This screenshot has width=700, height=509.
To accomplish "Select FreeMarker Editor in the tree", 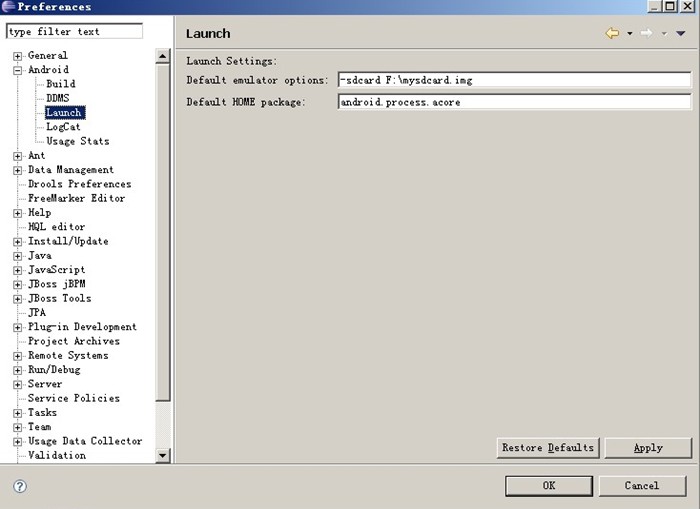I will pyautogui.click(x=76, y=198).
